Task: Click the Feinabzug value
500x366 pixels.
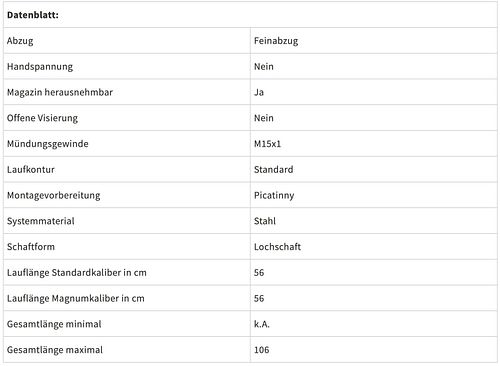Action: (x=276, y=41)
